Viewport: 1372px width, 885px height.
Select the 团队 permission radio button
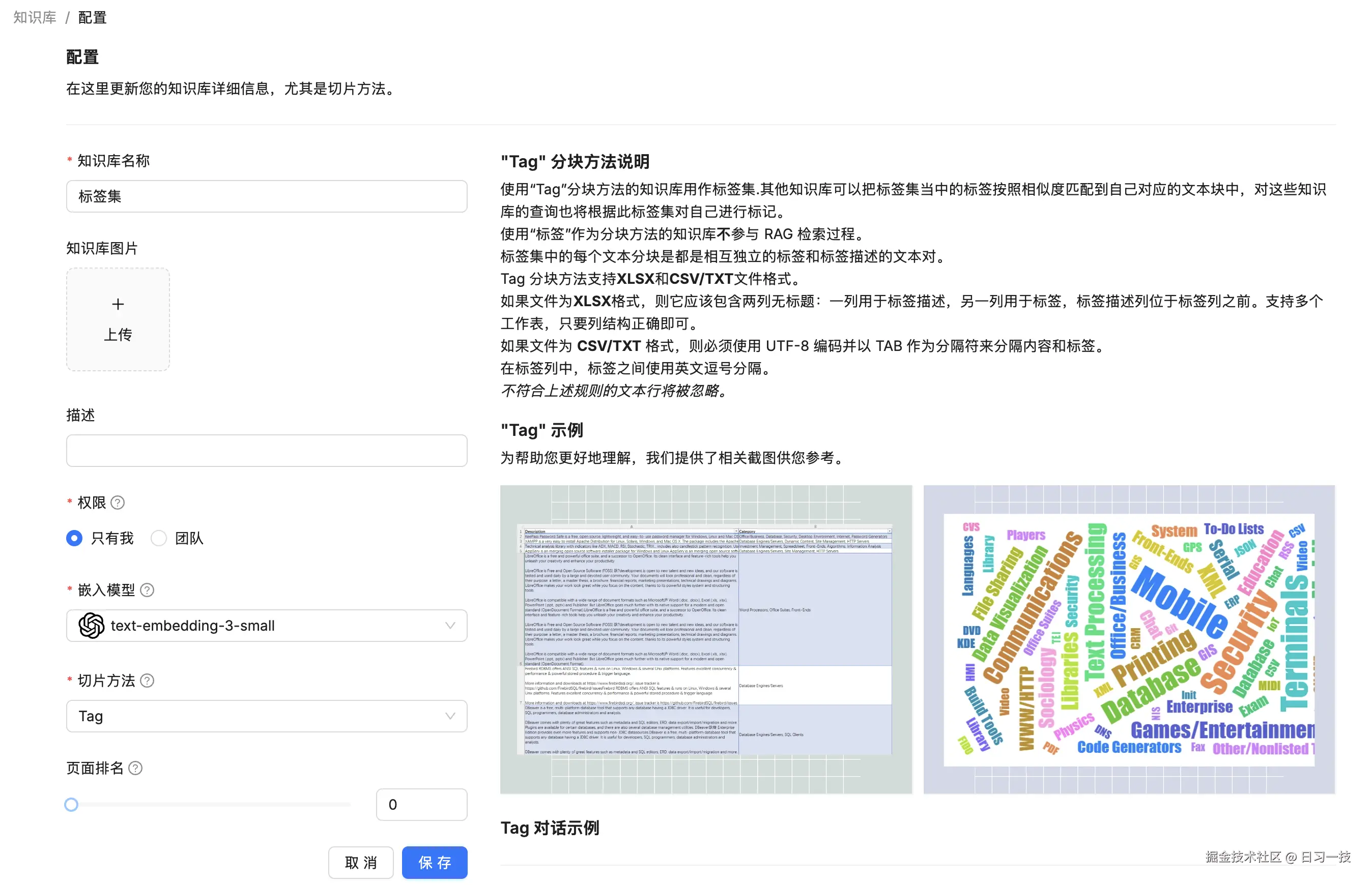(x=159, y=539)
